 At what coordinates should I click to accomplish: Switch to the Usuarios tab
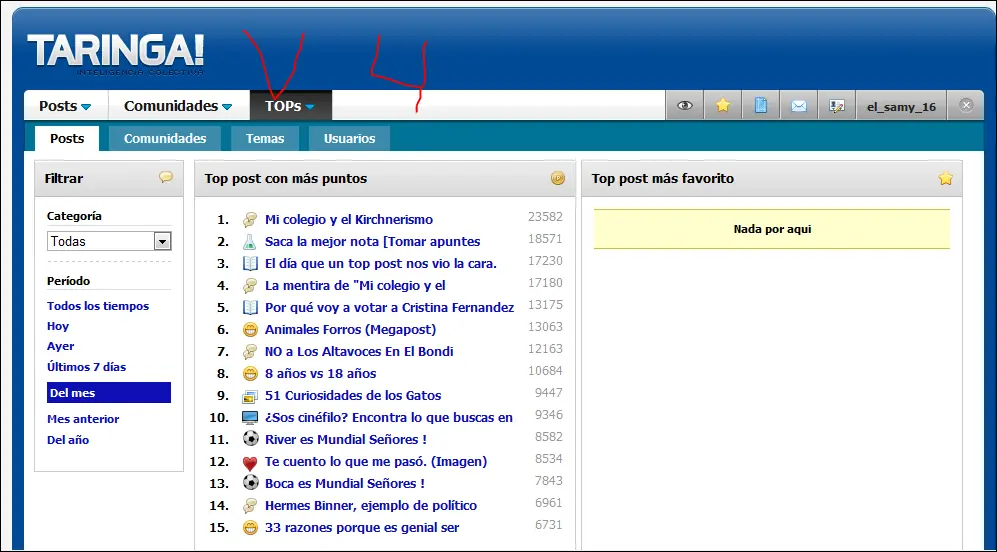(x=349, y=139)
